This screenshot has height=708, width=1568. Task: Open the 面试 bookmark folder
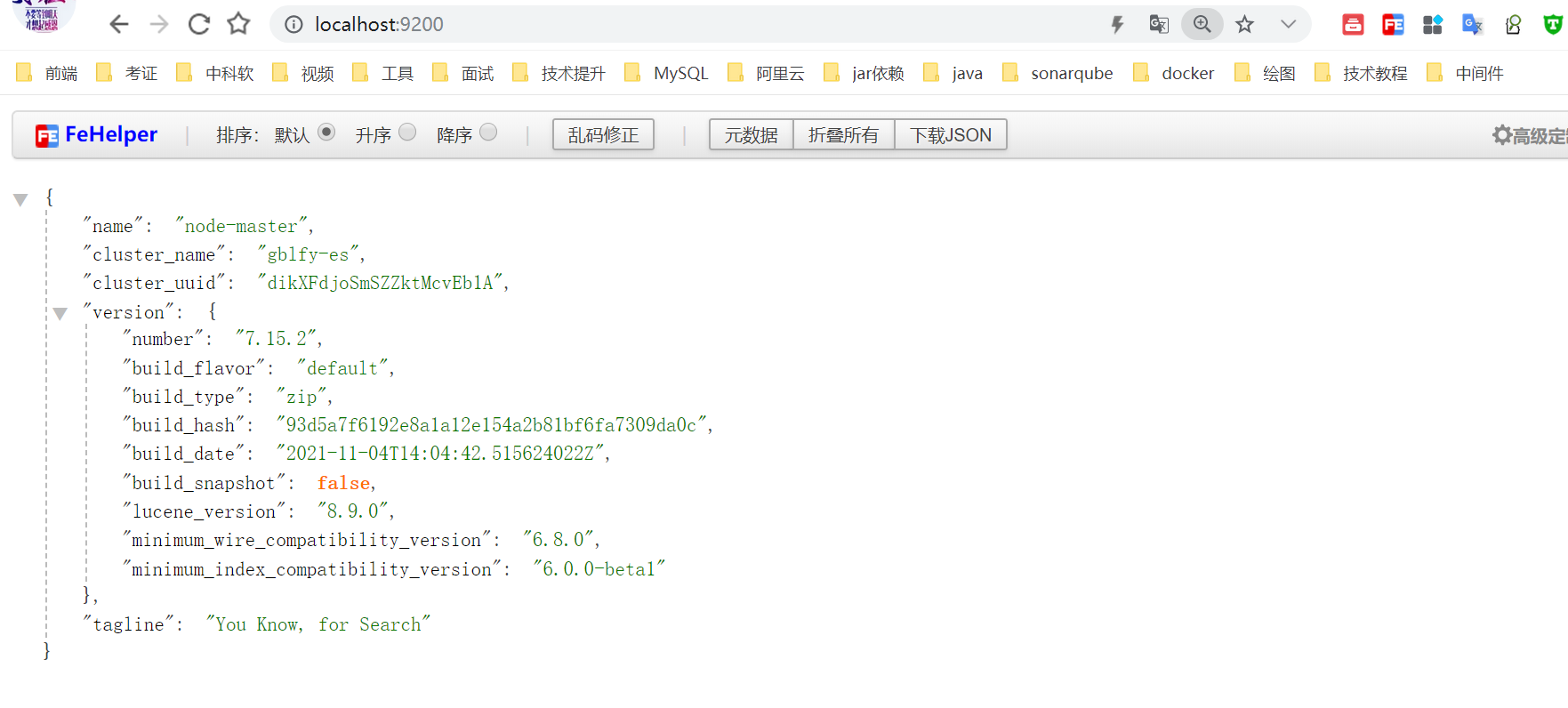click(x=463, y=73)
